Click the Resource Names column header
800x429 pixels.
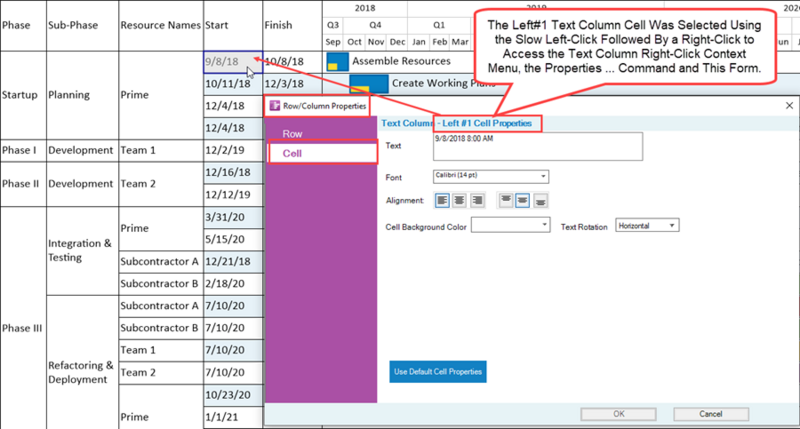click(x=161, y=26)
